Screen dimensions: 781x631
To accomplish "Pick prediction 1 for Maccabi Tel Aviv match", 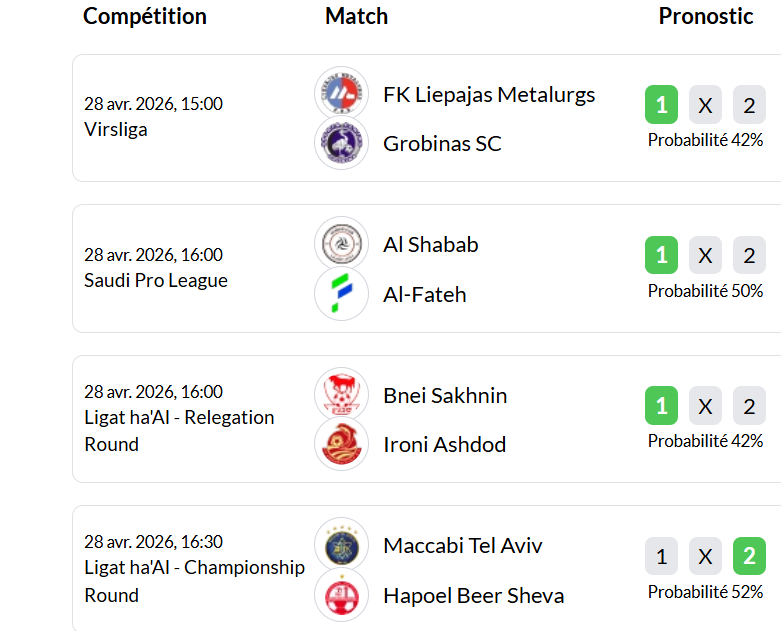I will coord(661,556).
